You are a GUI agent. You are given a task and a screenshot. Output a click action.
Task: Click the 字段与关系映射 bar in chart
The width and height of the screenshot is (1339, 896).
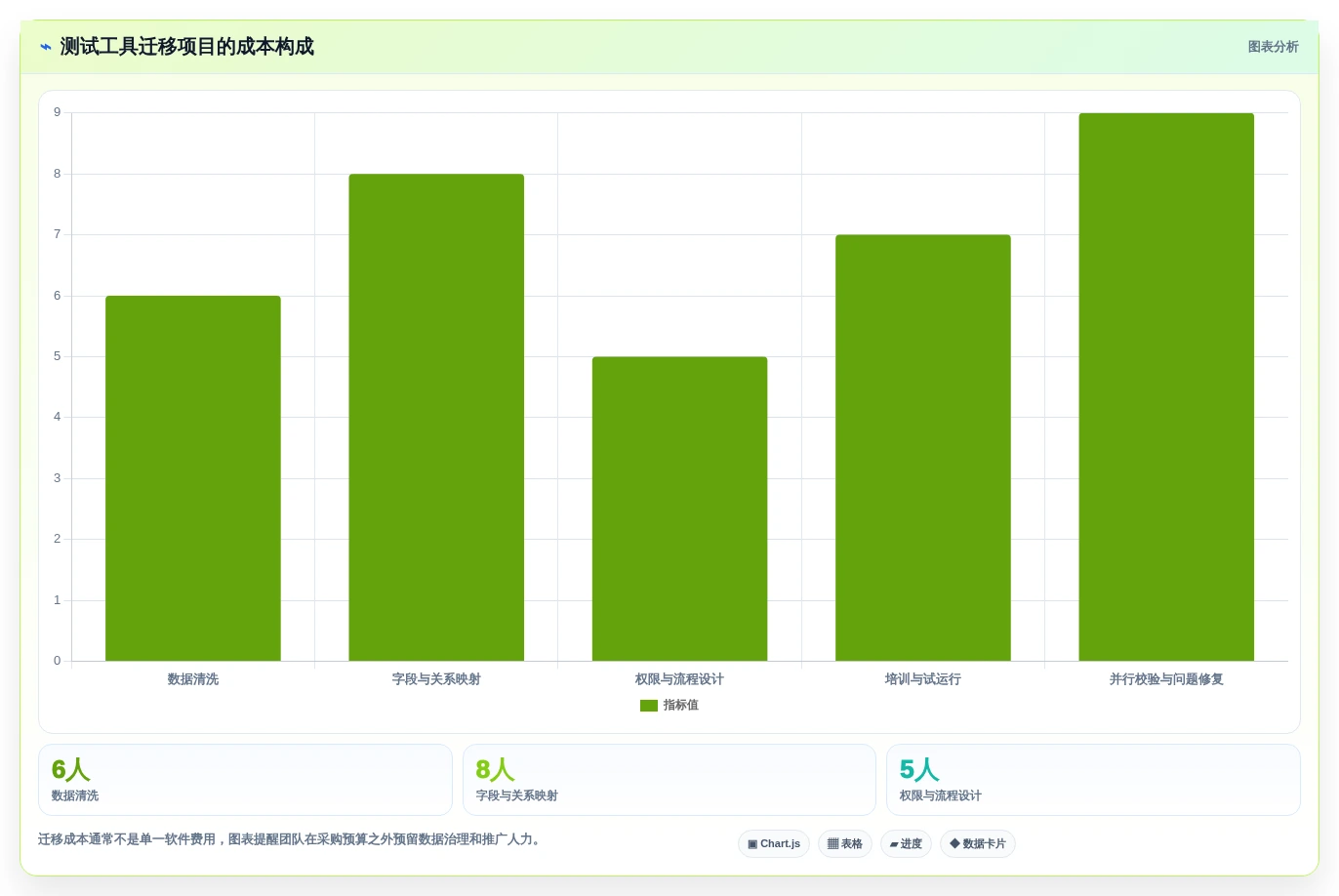click(436, 418)
